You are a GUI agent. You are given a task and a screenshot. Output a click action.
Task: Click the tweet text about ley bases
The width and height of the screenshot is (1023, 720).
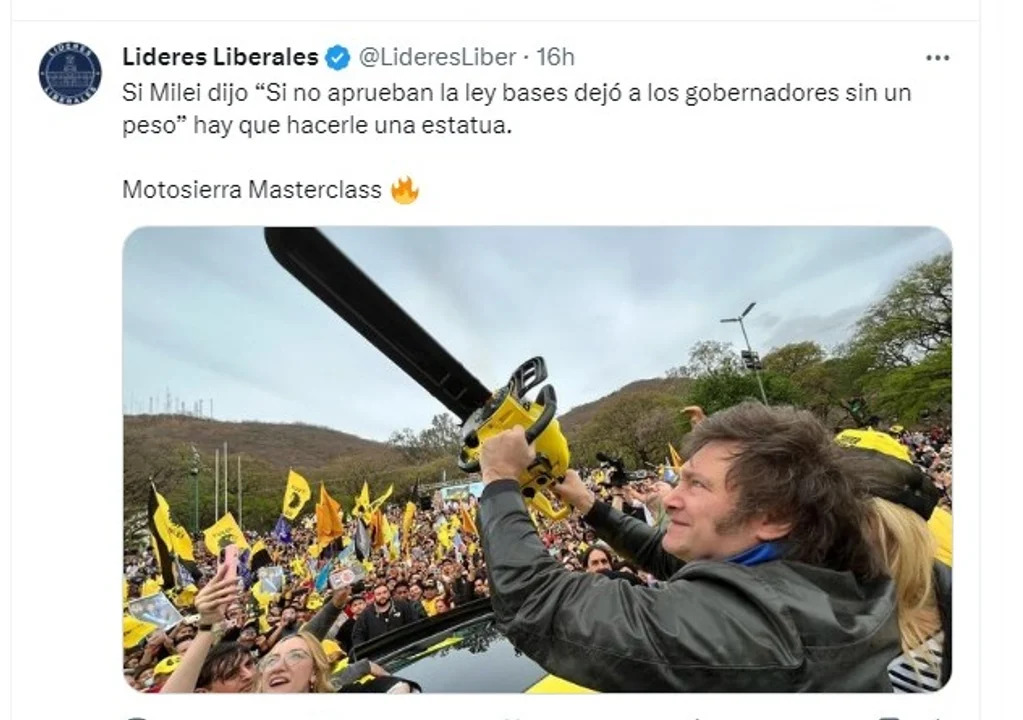tap(516, 108)
